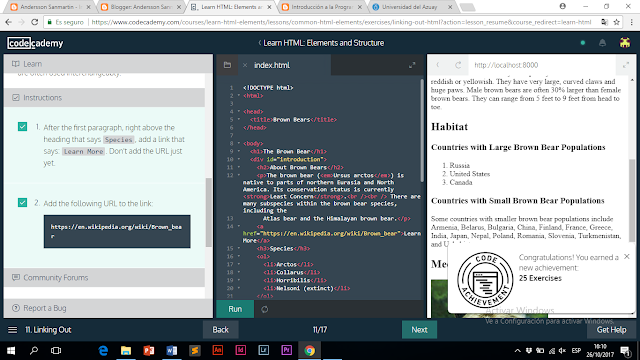This screenshot has height=360, width=640.
Task: Dismiss the achievement notification
Action: pos(627,257)
